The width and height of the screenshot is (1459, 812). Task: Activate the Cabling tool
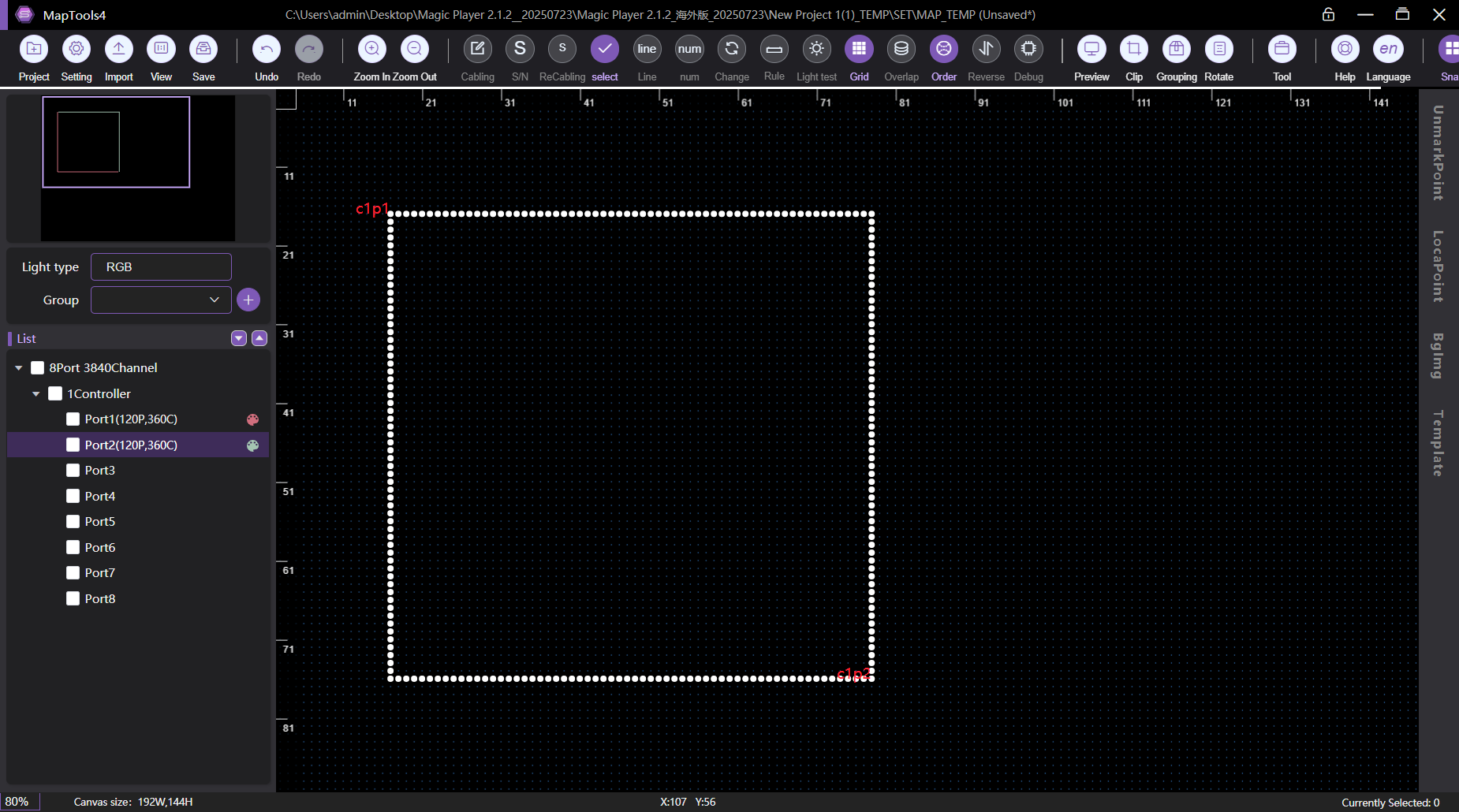(x=478, y=49)
